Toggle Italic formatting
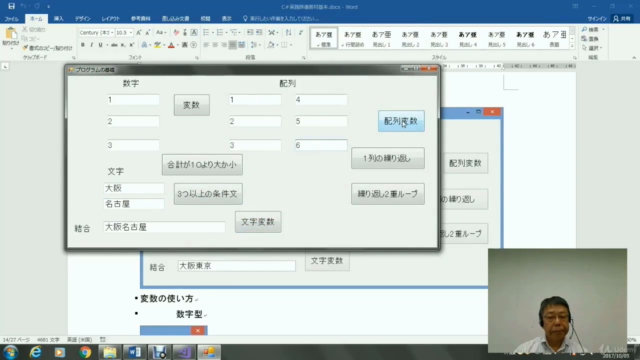Image resolution: width=640 pixels, height=360 pixels. point(91,45)
